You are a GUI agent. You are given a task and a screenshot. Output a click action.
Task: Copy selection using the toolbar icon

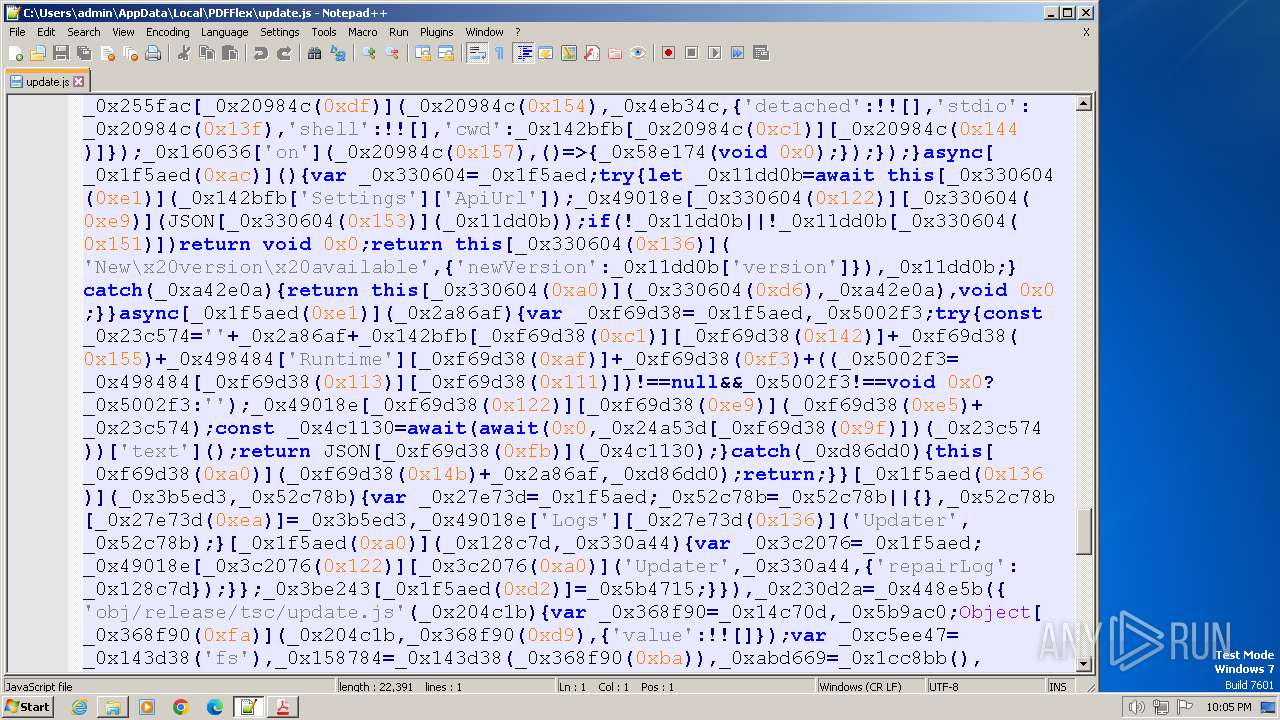pyautogui.click(x=206, y=53)
